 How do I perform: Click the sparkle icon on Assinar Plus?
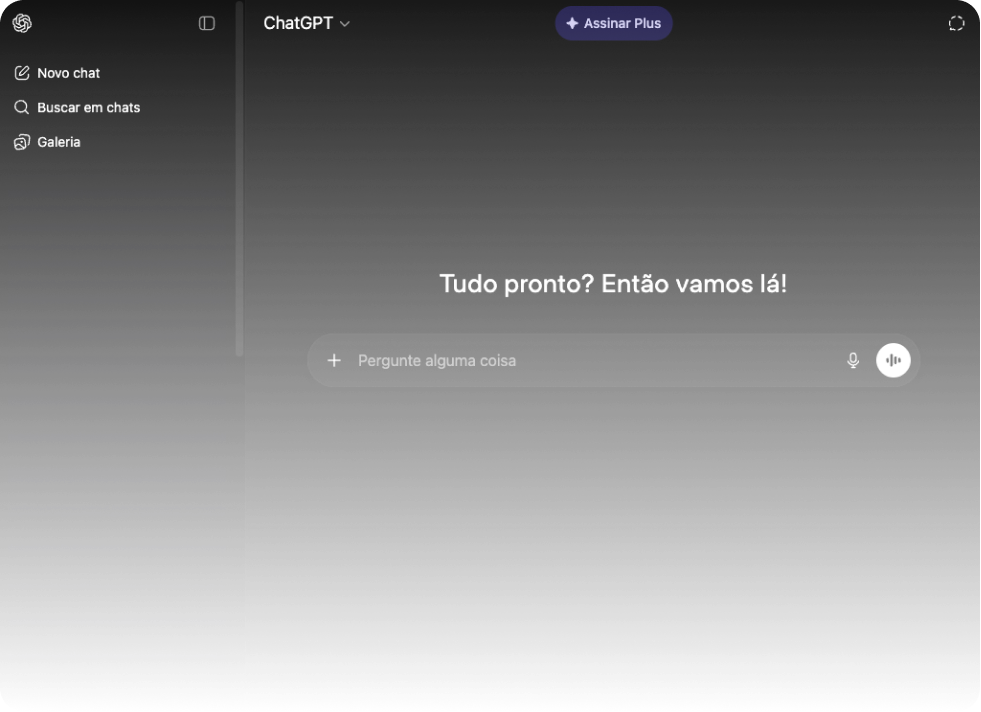pos(572,23)
